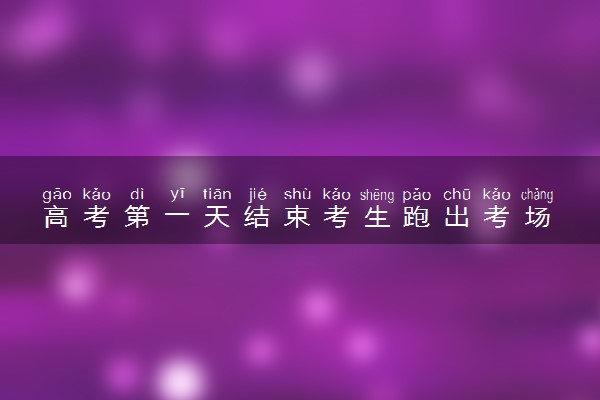Select the pinyin label shù

297,194
